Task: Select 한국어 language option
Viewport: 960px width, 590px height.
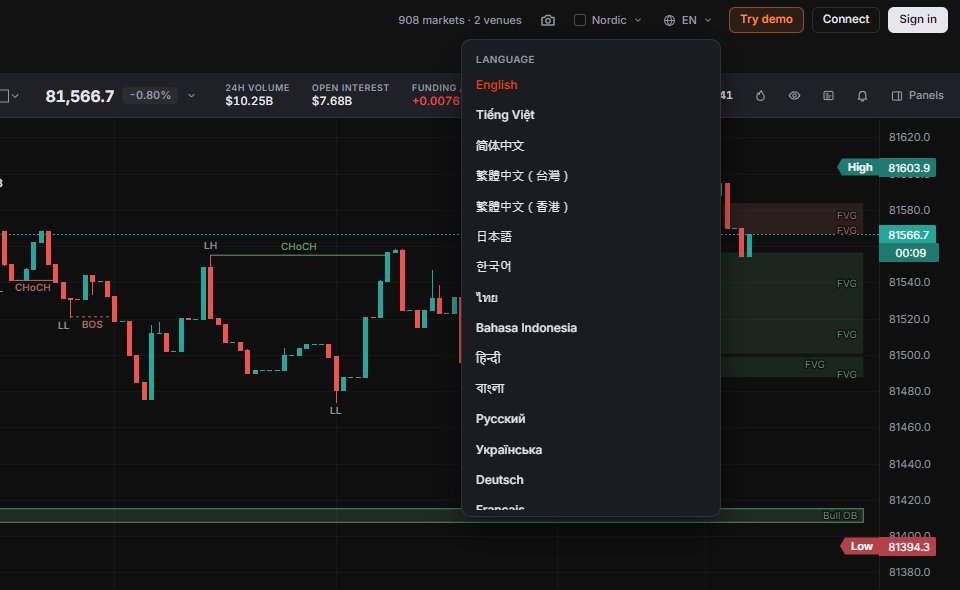Action: coord(493,267)
